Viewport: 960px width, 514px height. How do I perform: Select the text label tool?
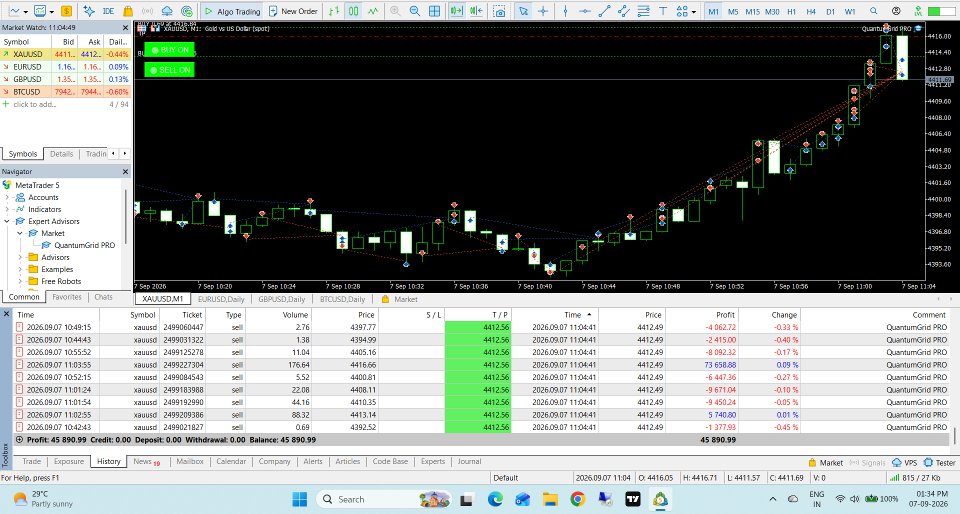(x=663, y=11)
